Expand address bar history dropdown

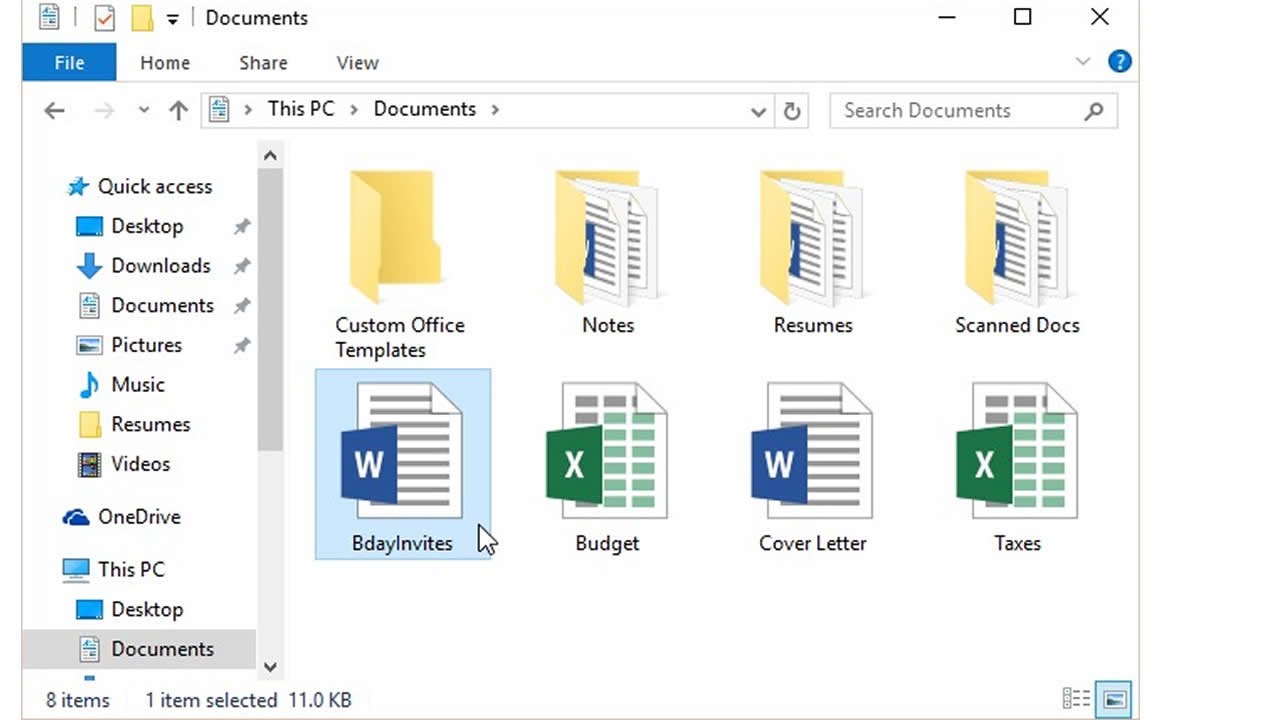click(758, 112)
